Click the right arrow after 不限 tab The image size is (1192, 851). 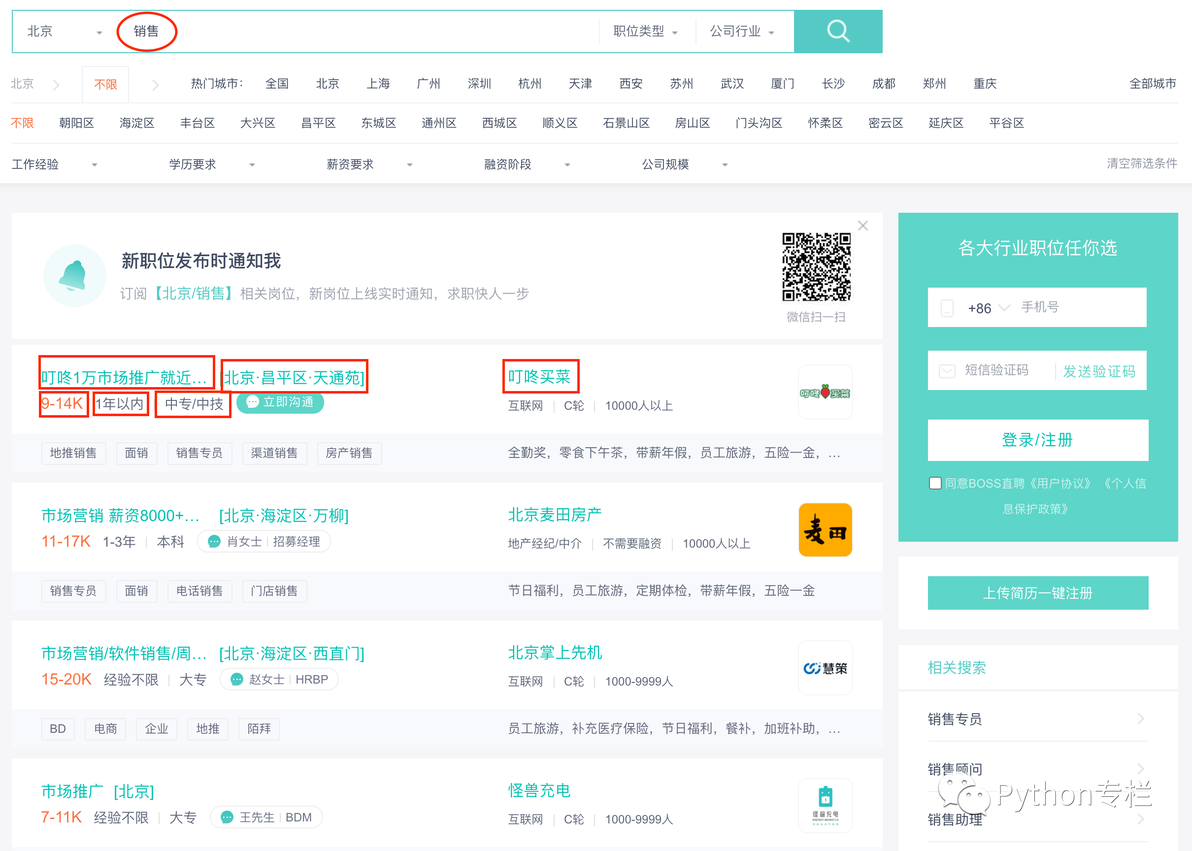tap(155, 85)
